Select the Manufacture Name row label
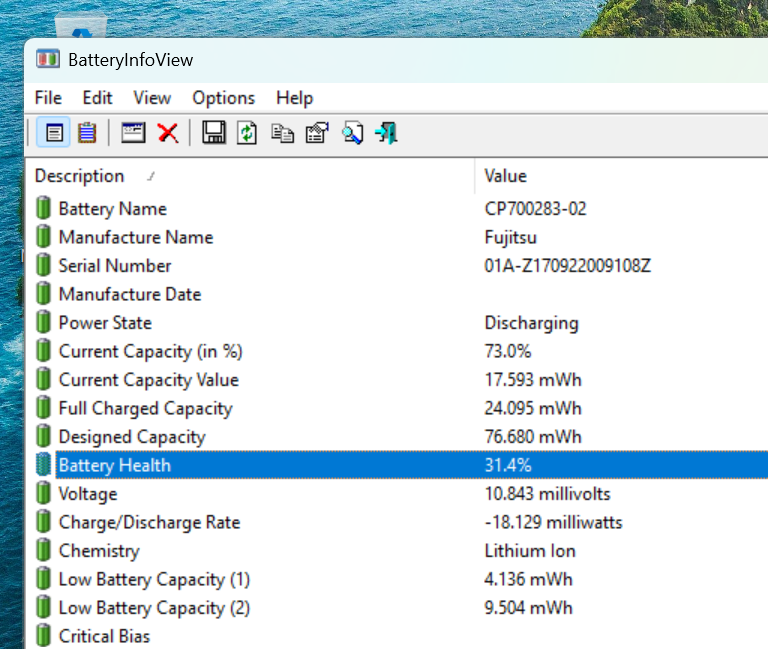The height and width of the screenshot is (649, 768). coord(136,237)
